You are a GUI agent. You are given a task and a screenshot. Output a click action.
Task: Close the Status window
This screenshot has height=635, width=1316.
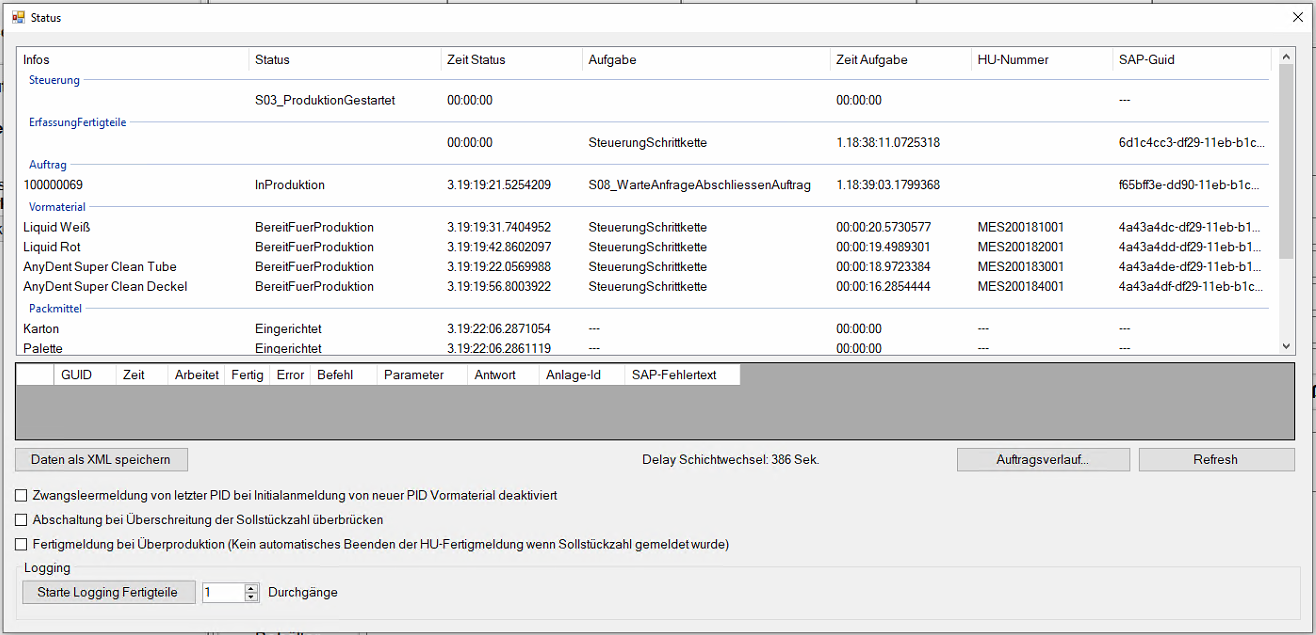[x=1298, y=17]
